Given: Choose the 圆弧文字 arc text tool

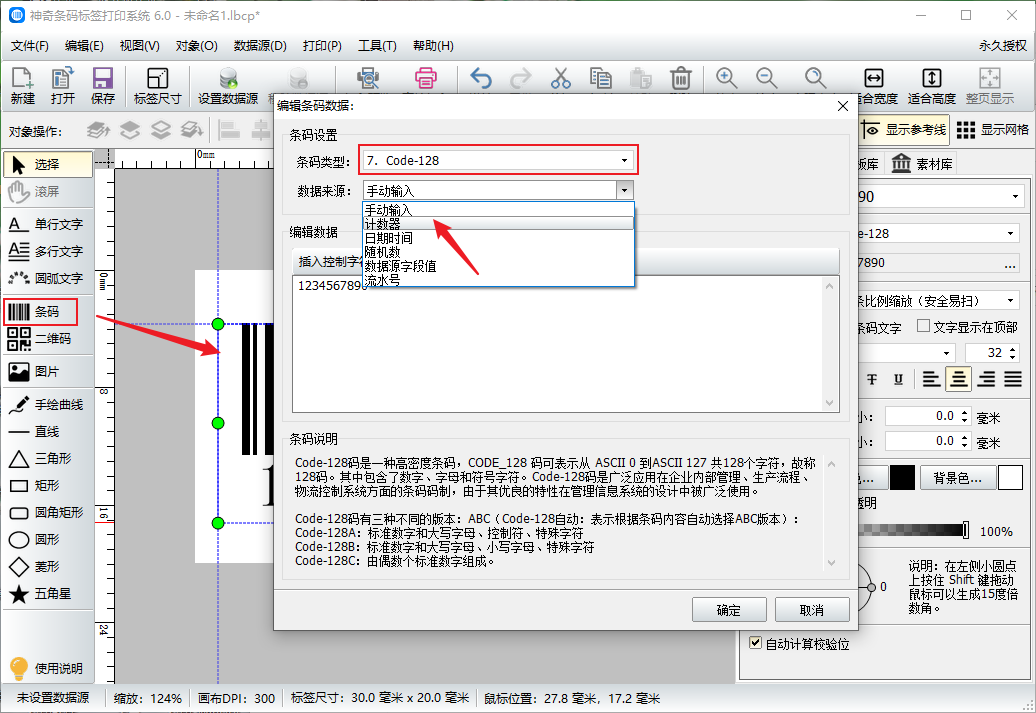Looking at the screenshot, I should point(48,278).
